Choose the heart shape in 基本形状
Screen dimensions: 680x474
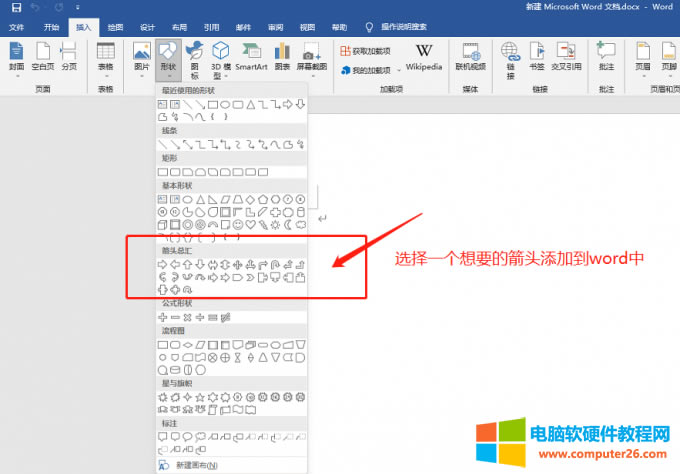(x=252, y=225)
